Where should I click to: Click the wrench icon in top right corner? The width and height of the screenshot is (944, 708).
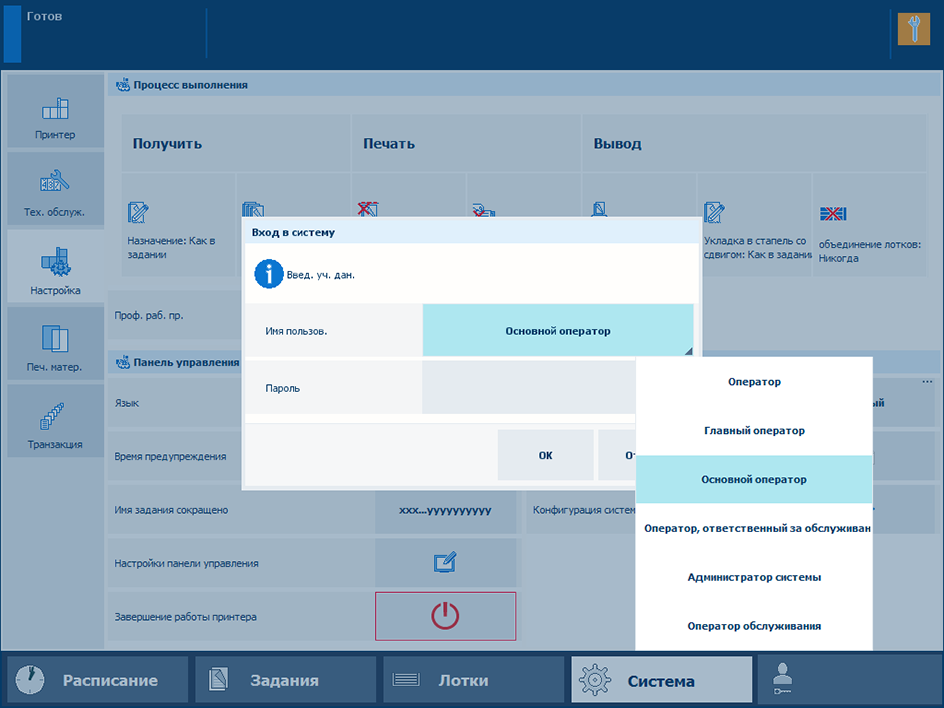pos(914,28)
